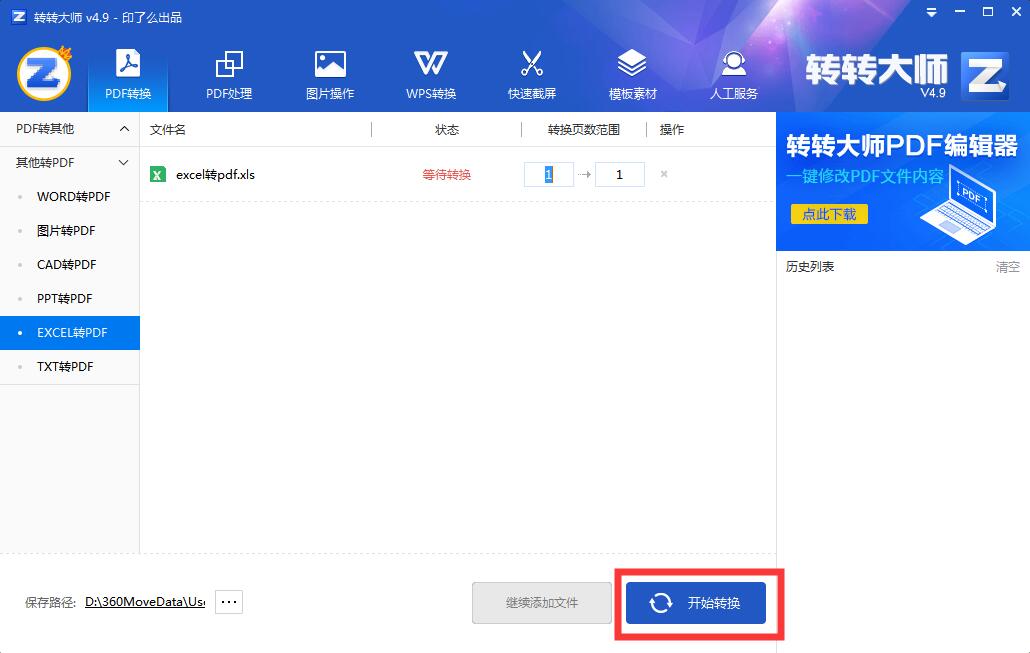Focus the end page number field
This screenshot has width=1030, height=653.
pos(619,174)
